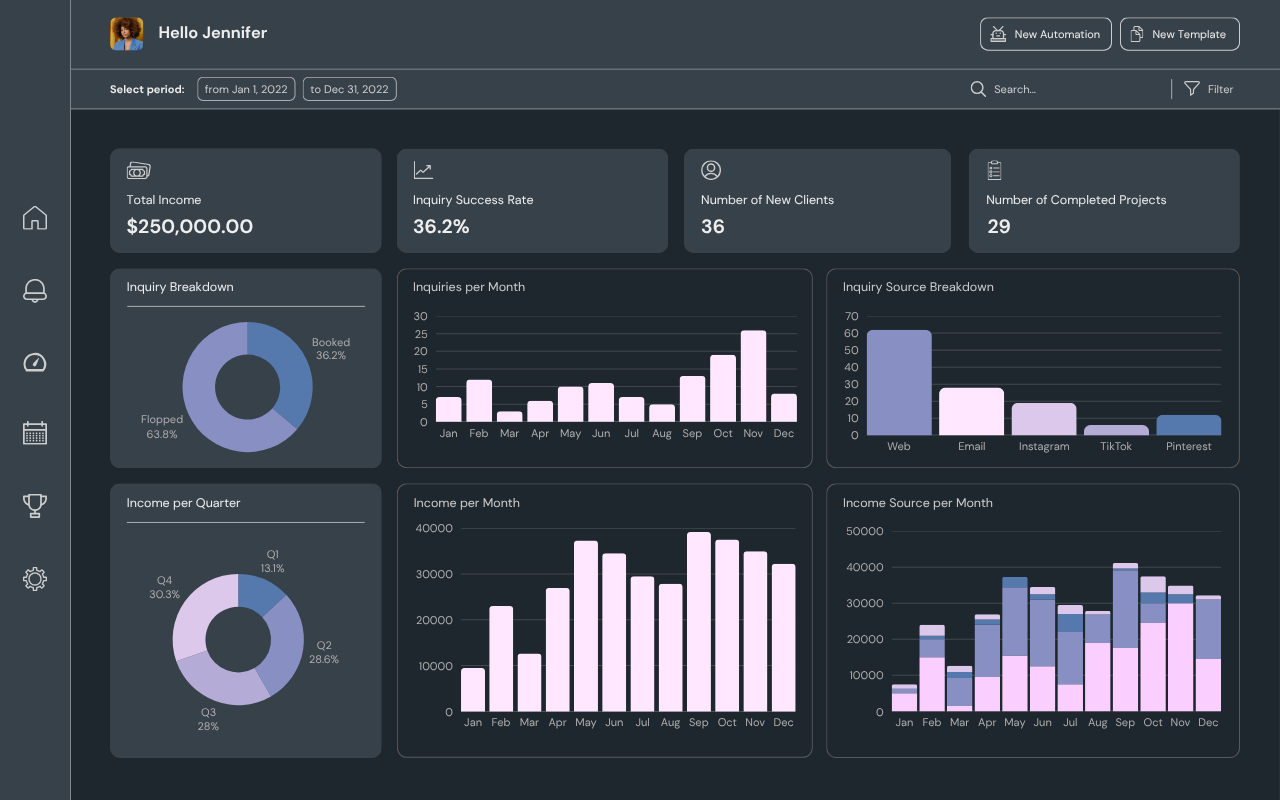
Task: Click the Nov bar in Inquiries per Month
Action: click(x=753, y=376)
